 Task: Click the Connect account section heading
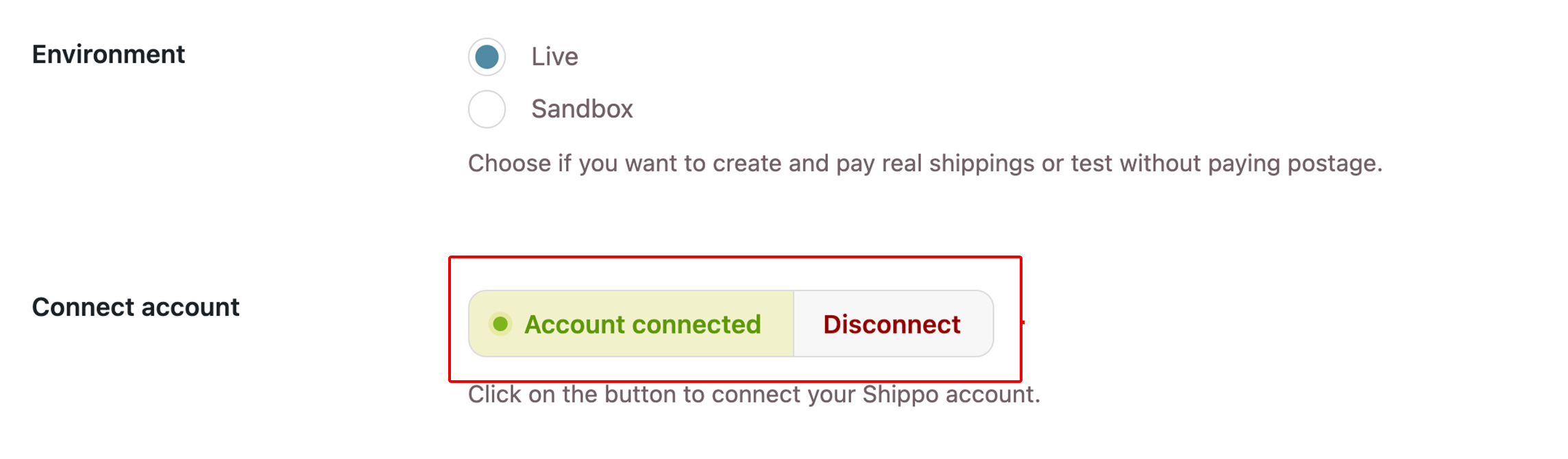pyautogui.click(x=135, y=307)
